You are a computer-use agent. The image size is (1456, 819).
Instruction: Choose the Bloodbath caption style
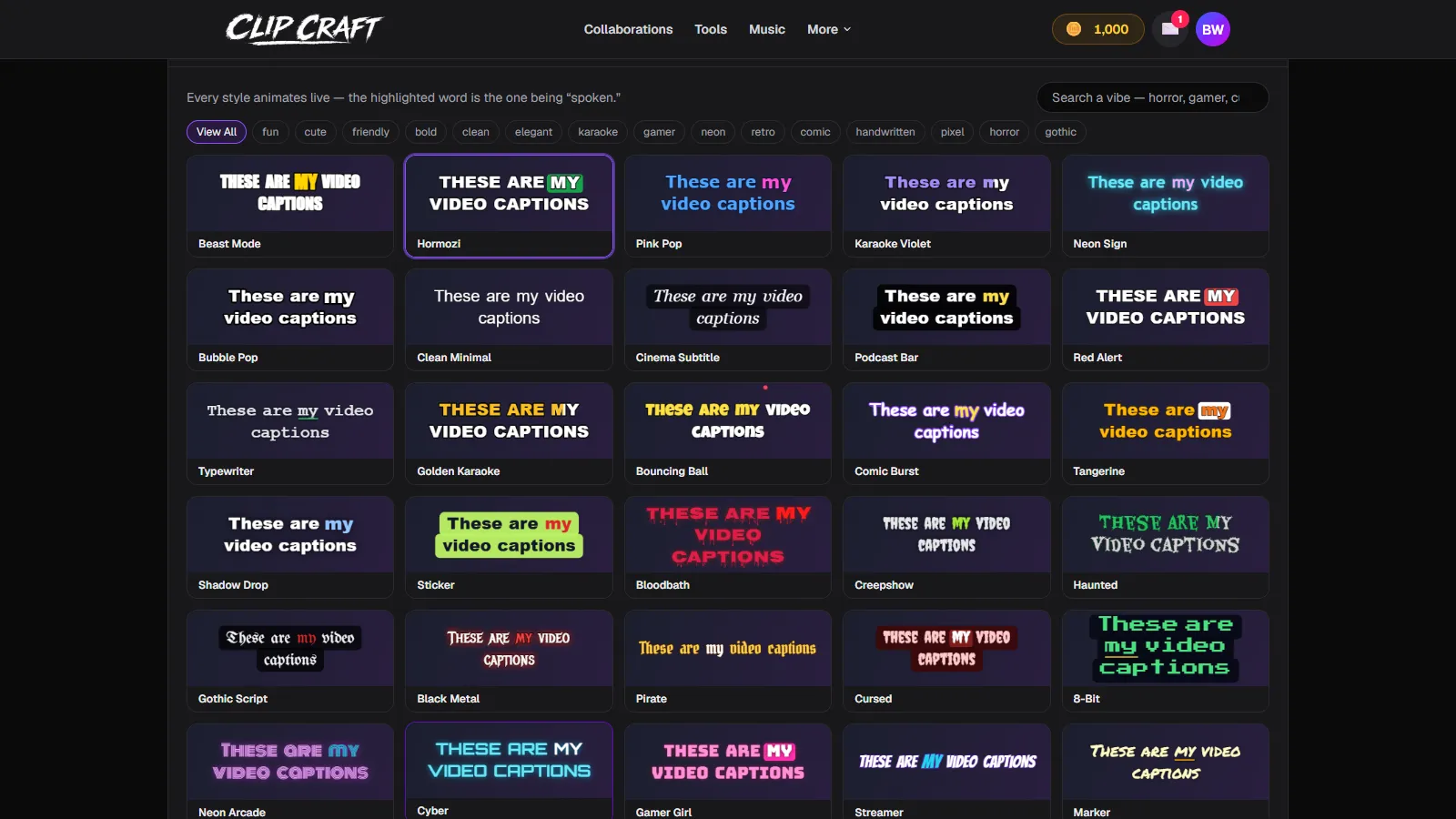(728, 547)
